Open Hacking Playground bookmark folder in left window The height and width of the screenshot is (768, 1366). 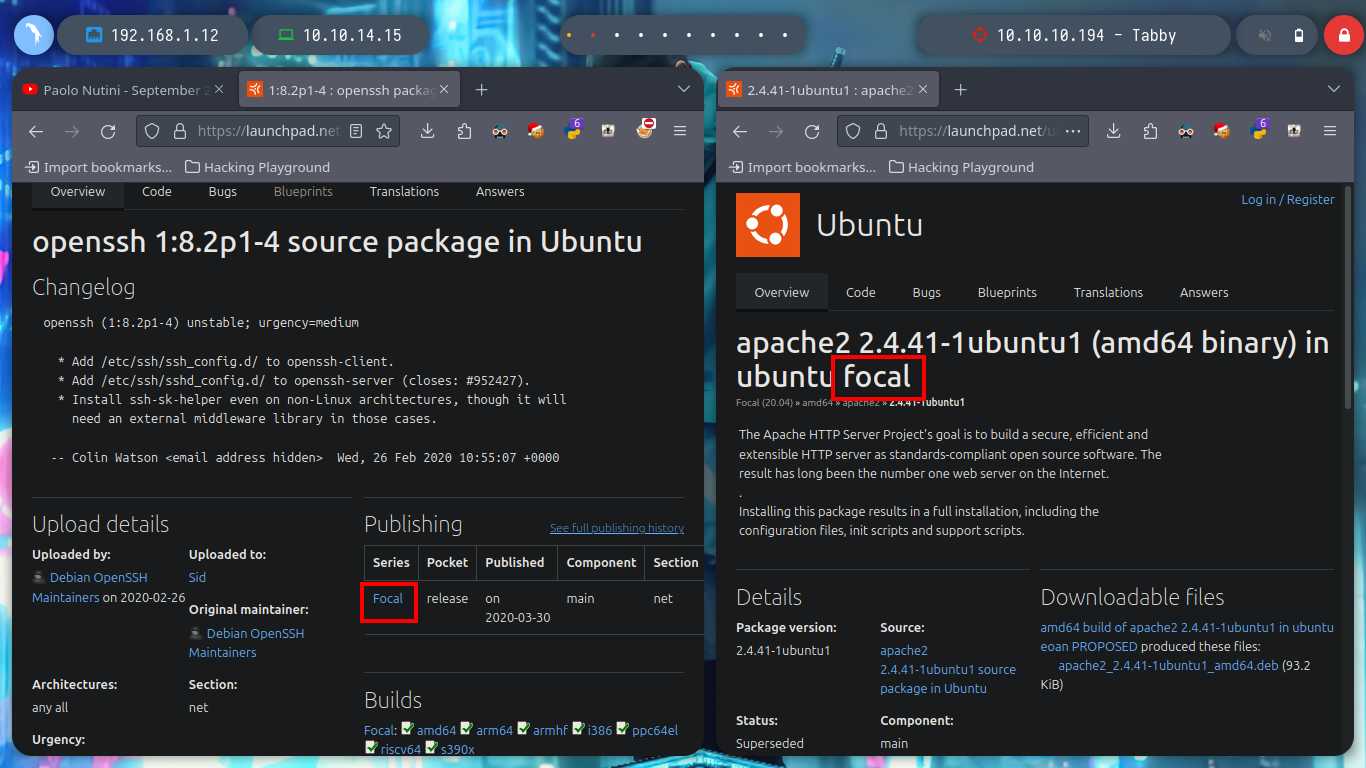(x=257, y=167)
